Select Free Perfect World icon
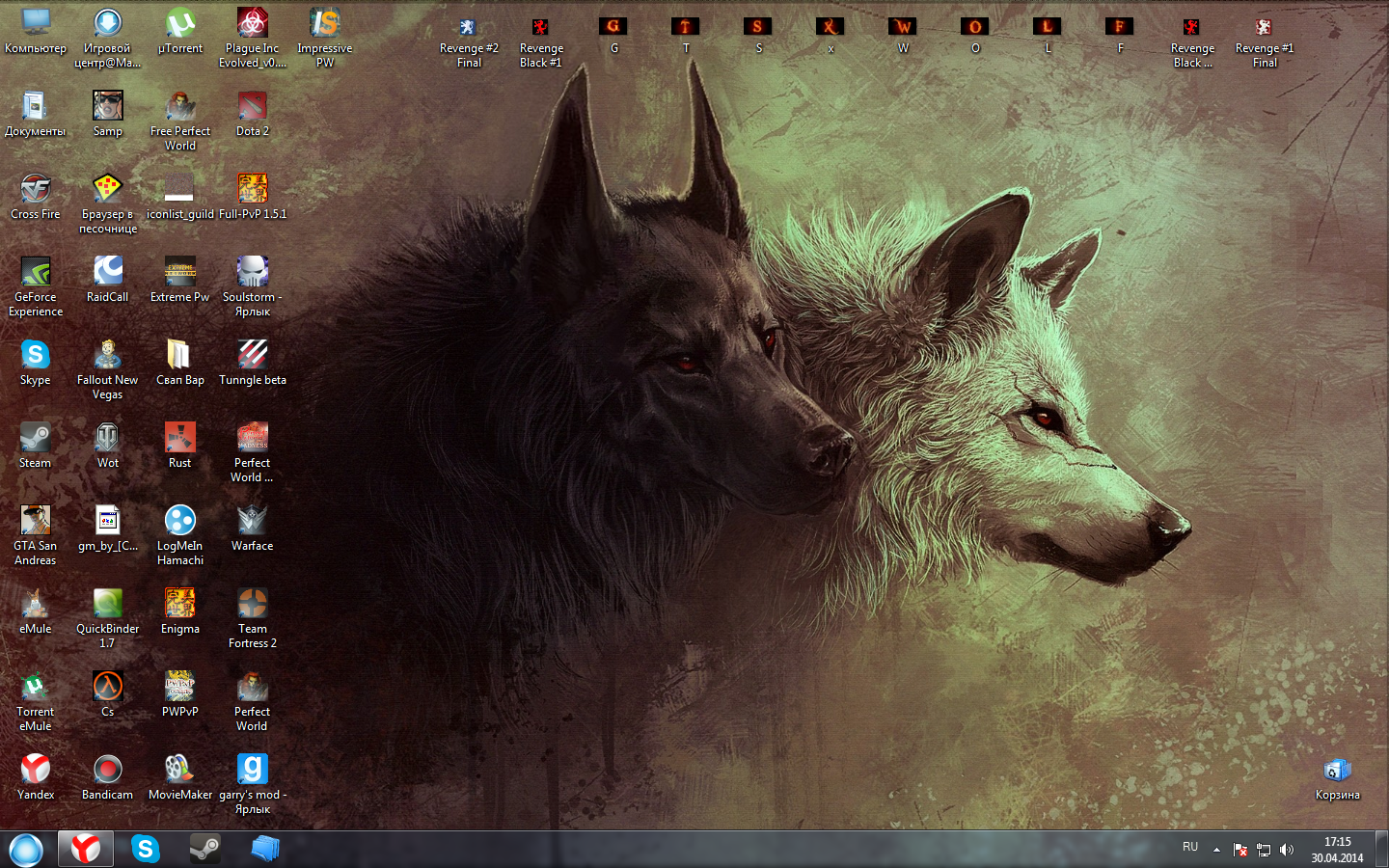Image resolution: width=1389 pixels, height=868 pixels. click(180, 120)
